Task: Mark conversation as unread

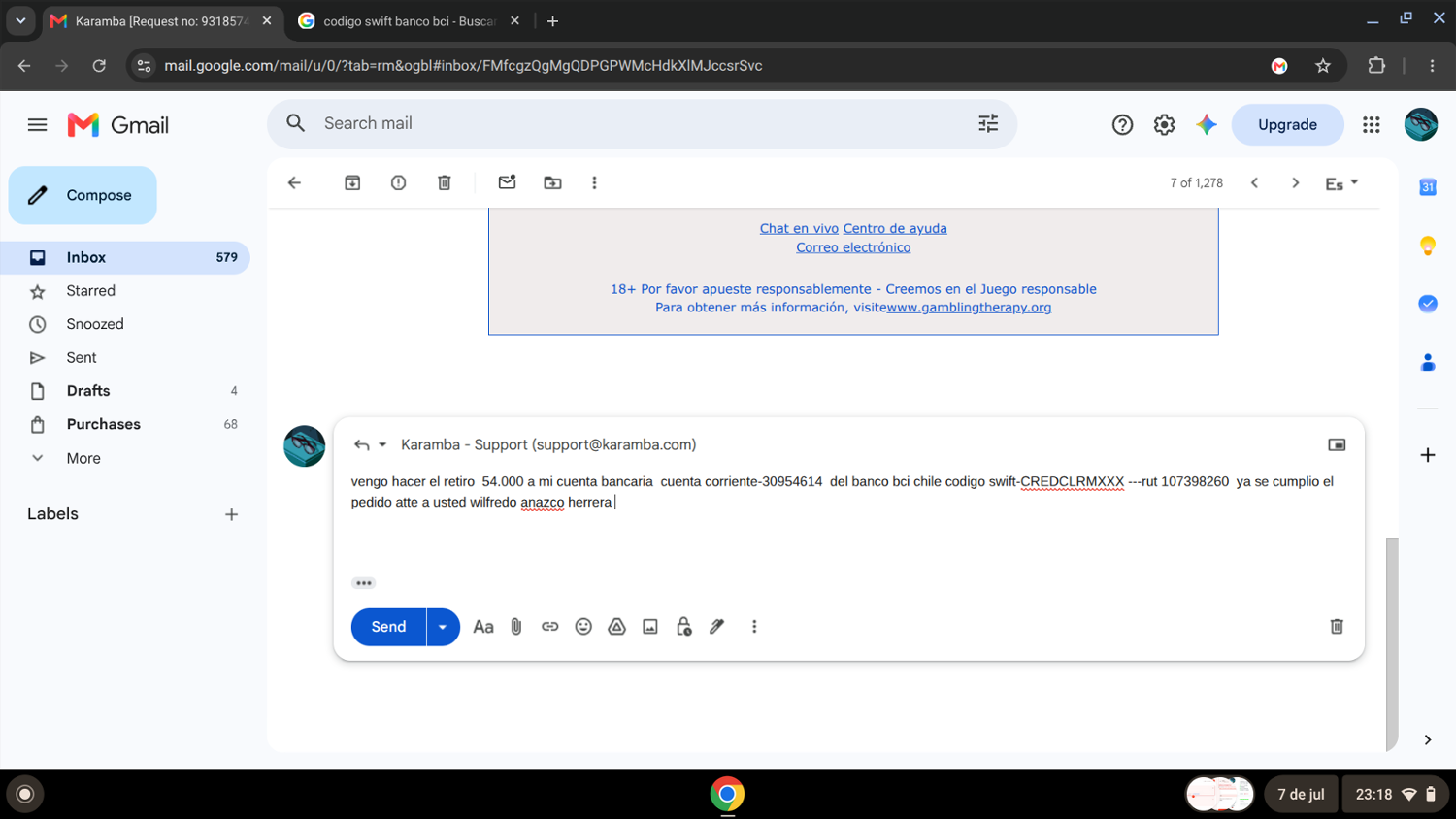Action: click(507, 182)
